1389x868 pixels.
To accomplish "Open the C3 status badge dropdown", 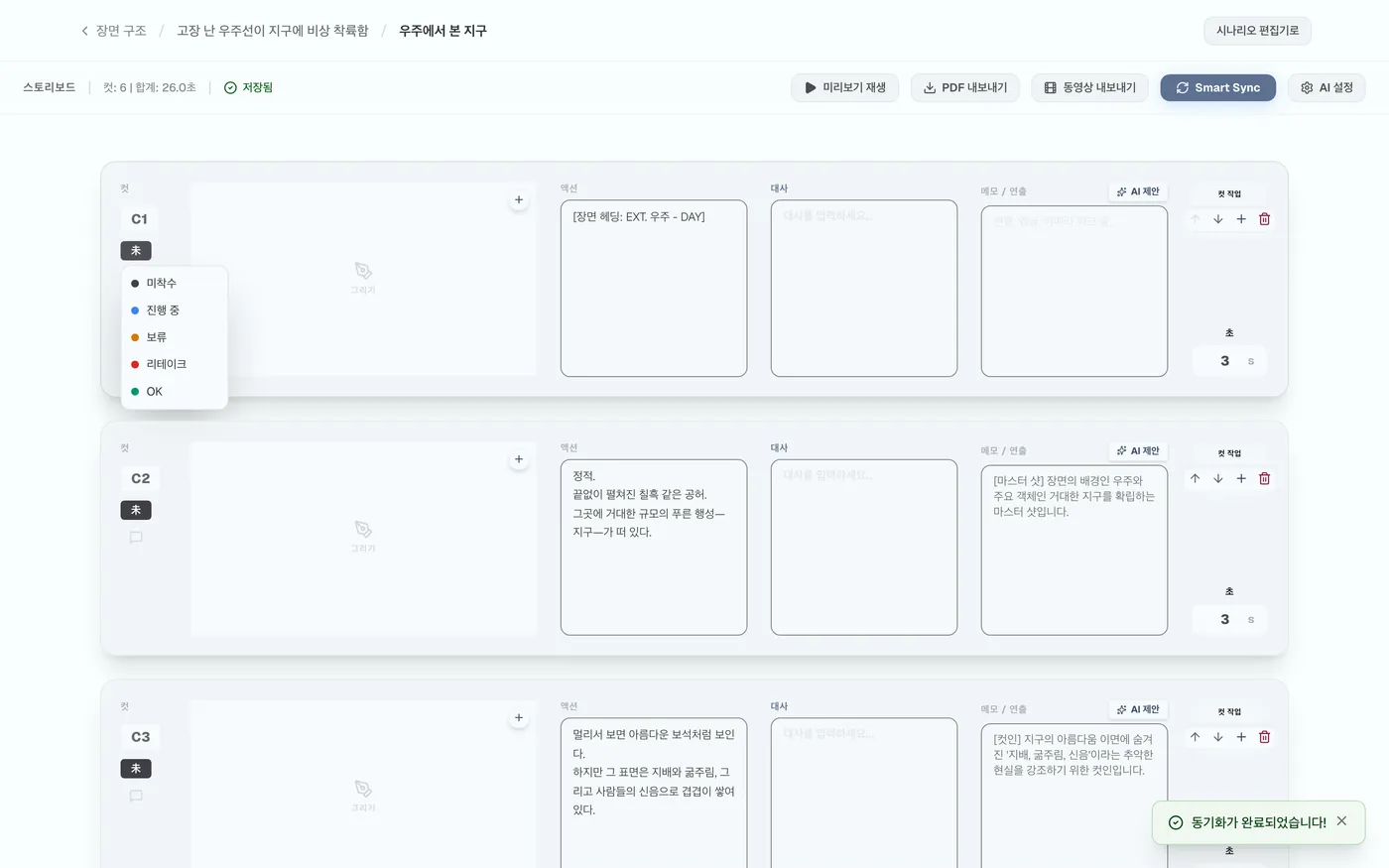I will tap(136, 769).
